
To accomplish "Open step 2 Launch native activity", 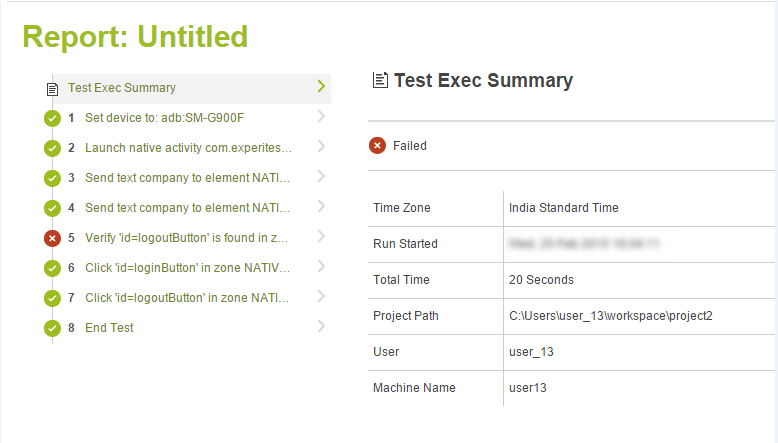I will (188, 148).
